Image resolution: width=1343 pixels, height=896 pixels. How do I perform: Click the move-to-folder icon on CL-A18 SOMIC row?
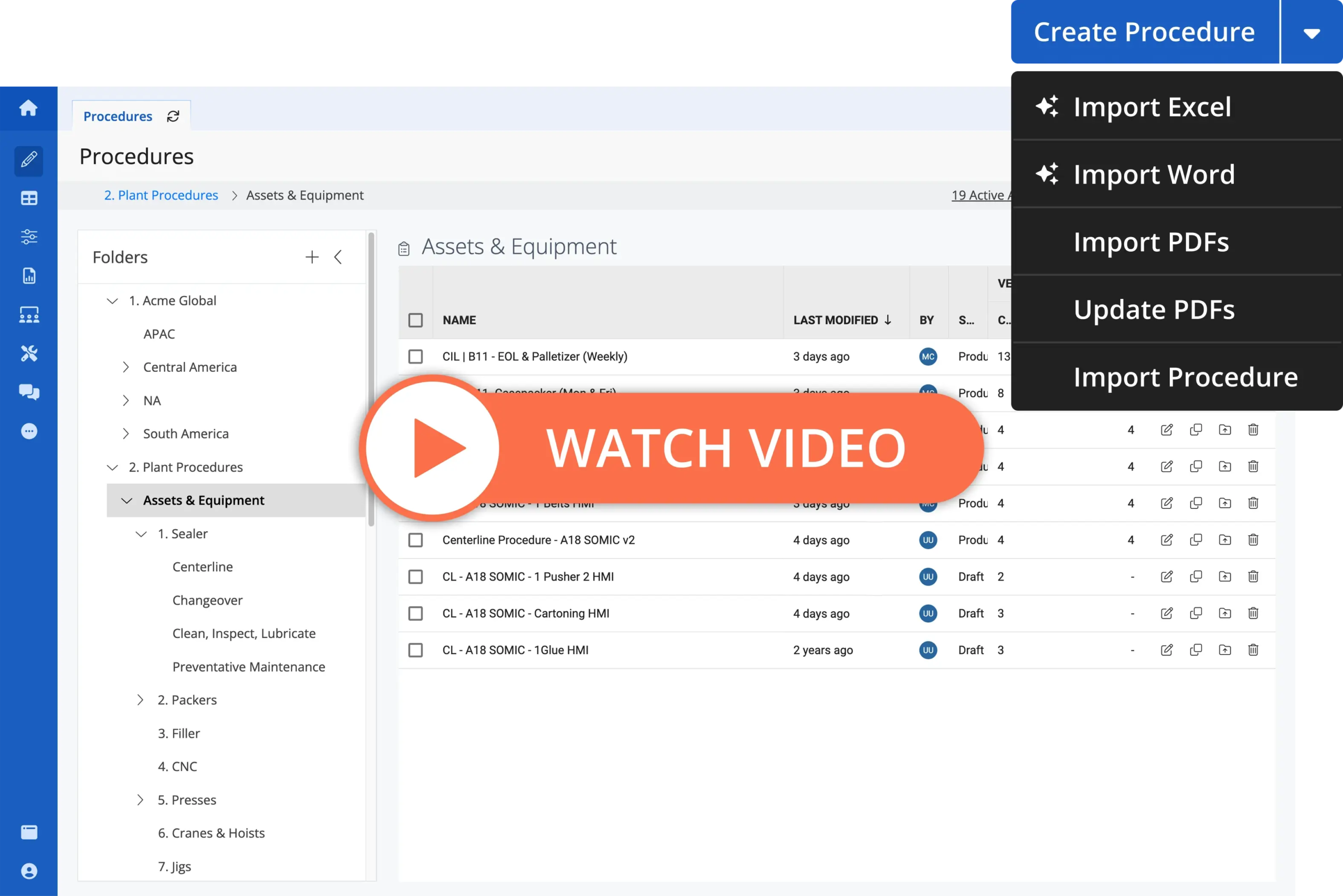[x=1225, y=576]
